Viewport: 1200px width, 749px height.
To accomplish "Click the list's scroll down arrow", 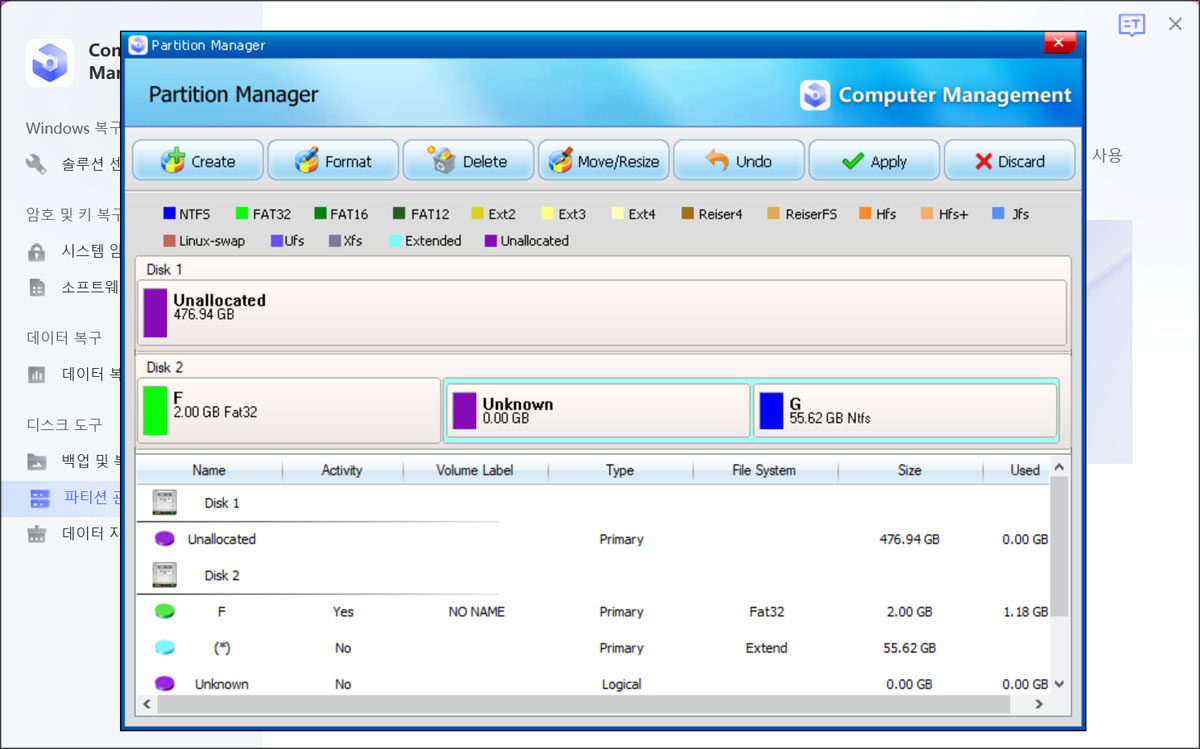I will tap(1059, 685).
